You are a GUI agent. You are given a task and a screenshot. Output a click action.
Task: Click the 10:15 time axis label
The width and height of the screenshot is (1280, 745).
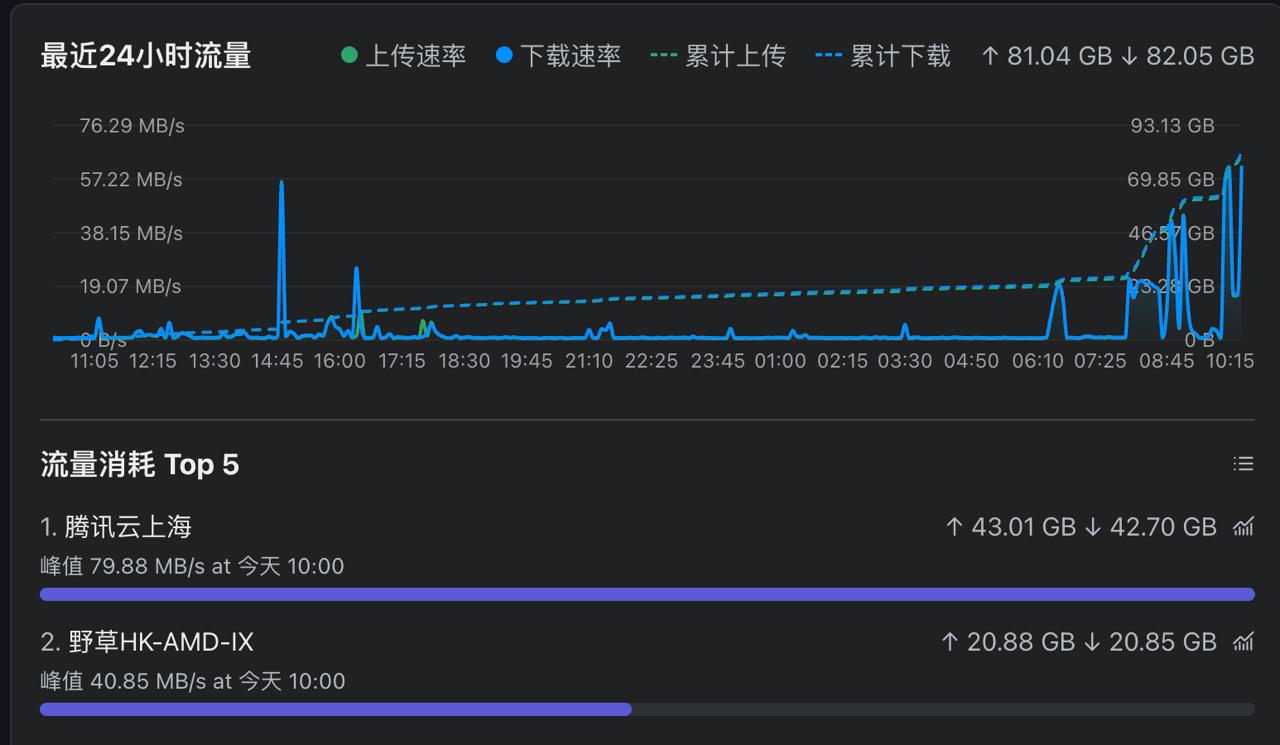pyautogui.click(x=1230, y=361)
